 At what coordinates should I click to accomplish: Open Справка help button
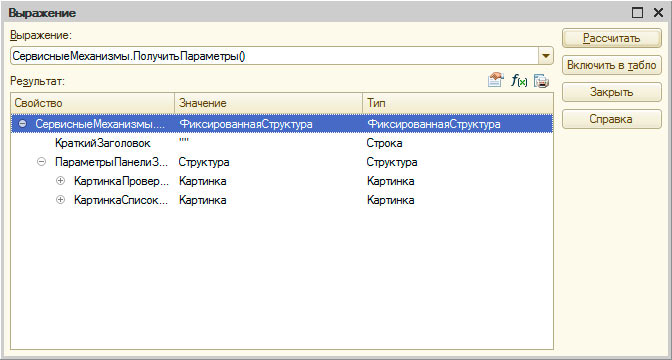612,119
